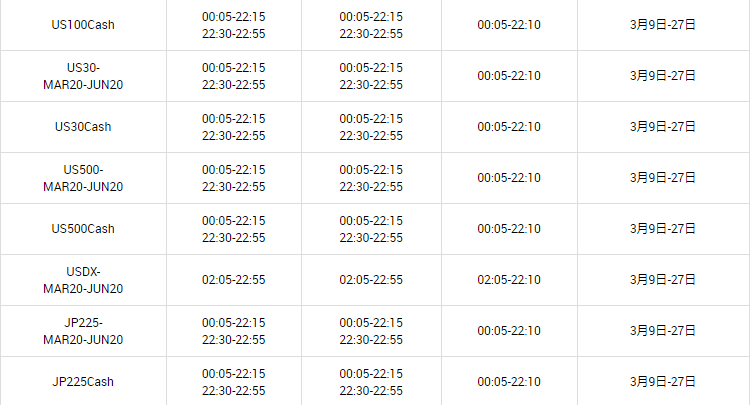This screenshot has height=405, width=752.
Task: Select the US500-MAR20-JUN20 symbol cell
Action: (x=83, y=178)
